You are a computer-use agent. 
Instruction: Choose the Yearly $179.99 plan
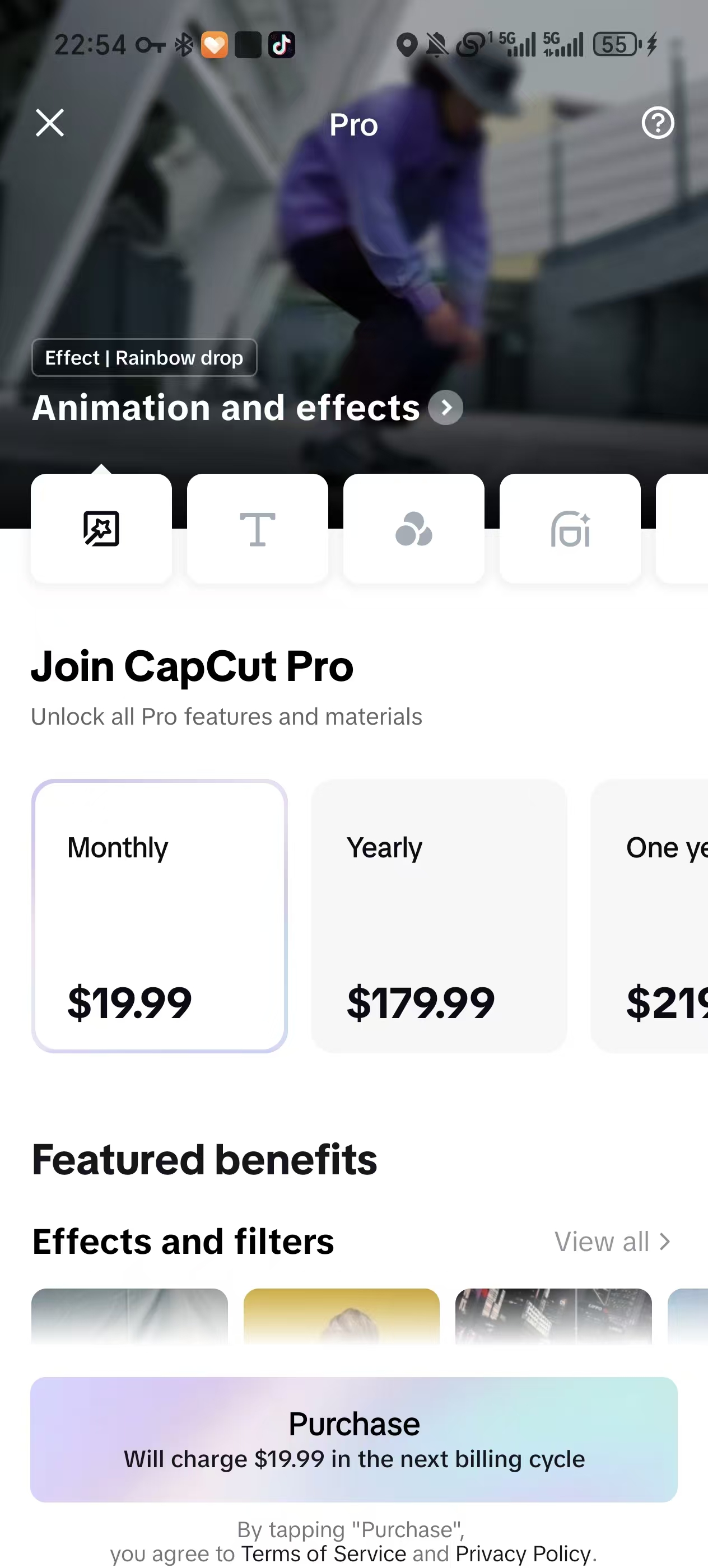(x=439, y=916)
